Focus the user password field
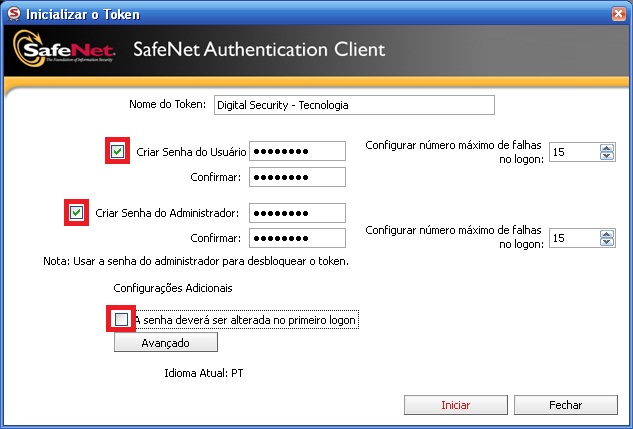This screenshot has width=633, height=429. [297, 151]
